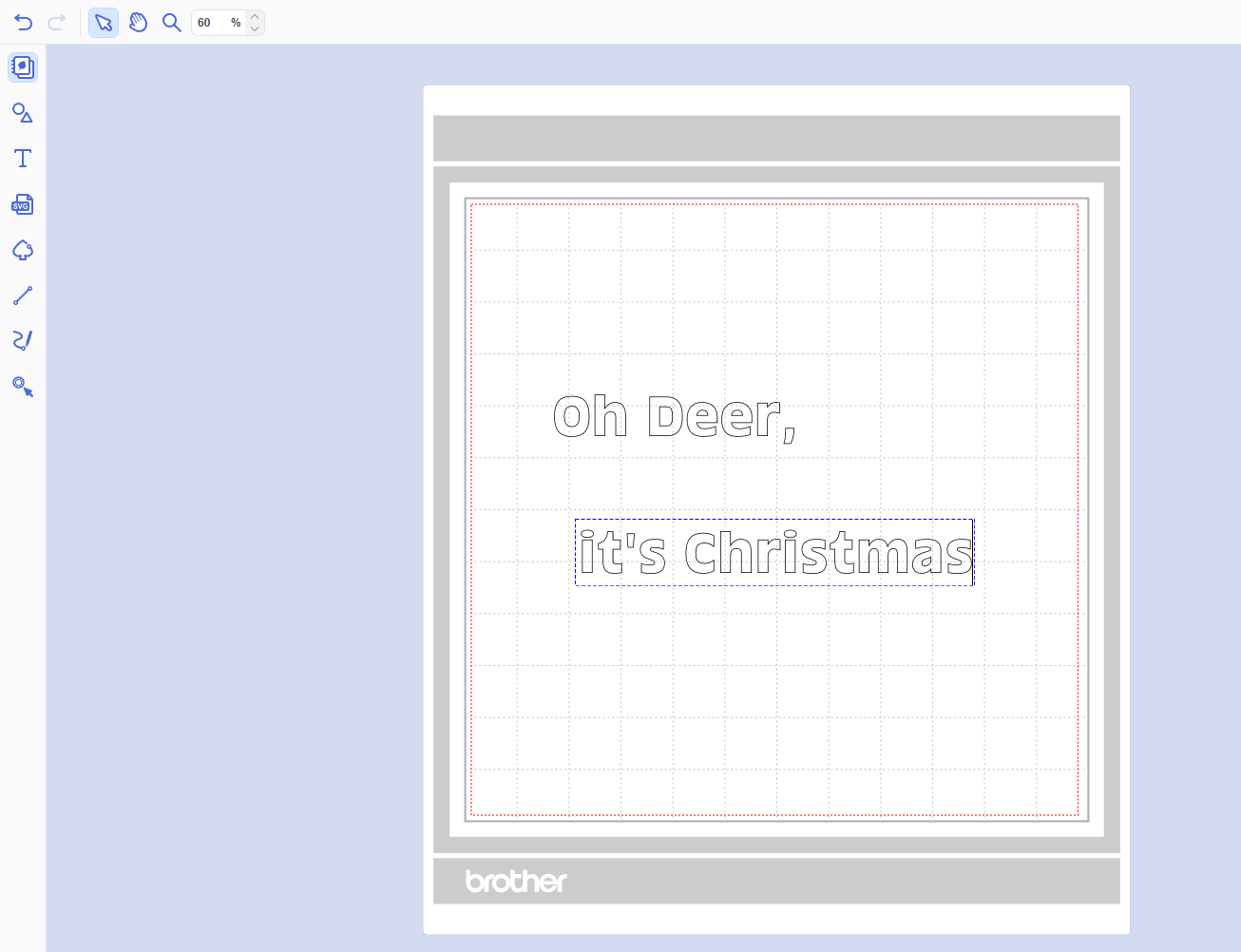Switch to the hand pan tool
This screenshot has width=1241, height=952.
(x=138, y=23)
